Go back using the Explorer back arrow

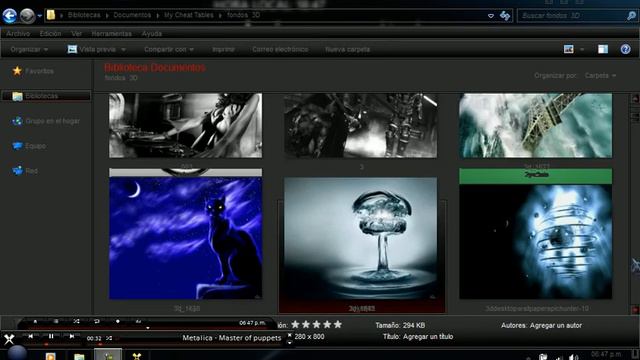[x=10, y=16]
